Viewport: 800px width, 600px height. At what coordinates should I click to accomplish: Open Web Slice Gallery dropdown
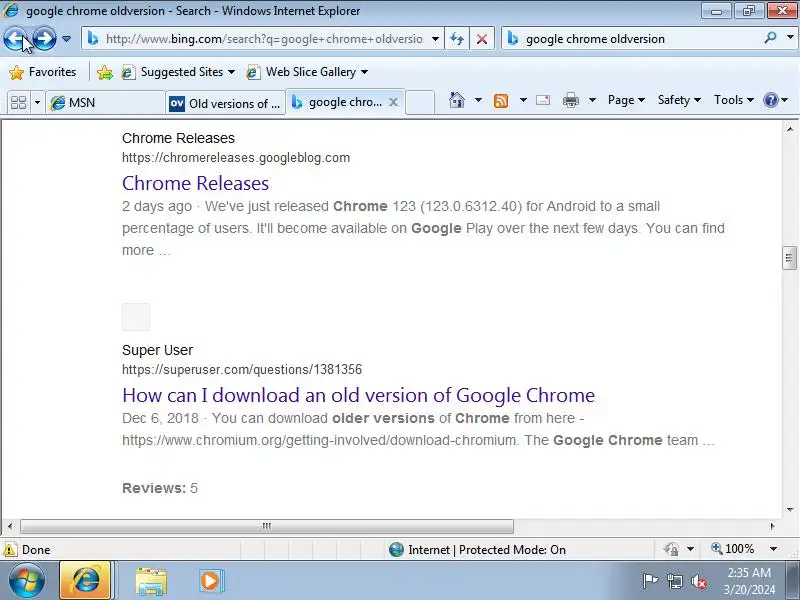[307, 72]
